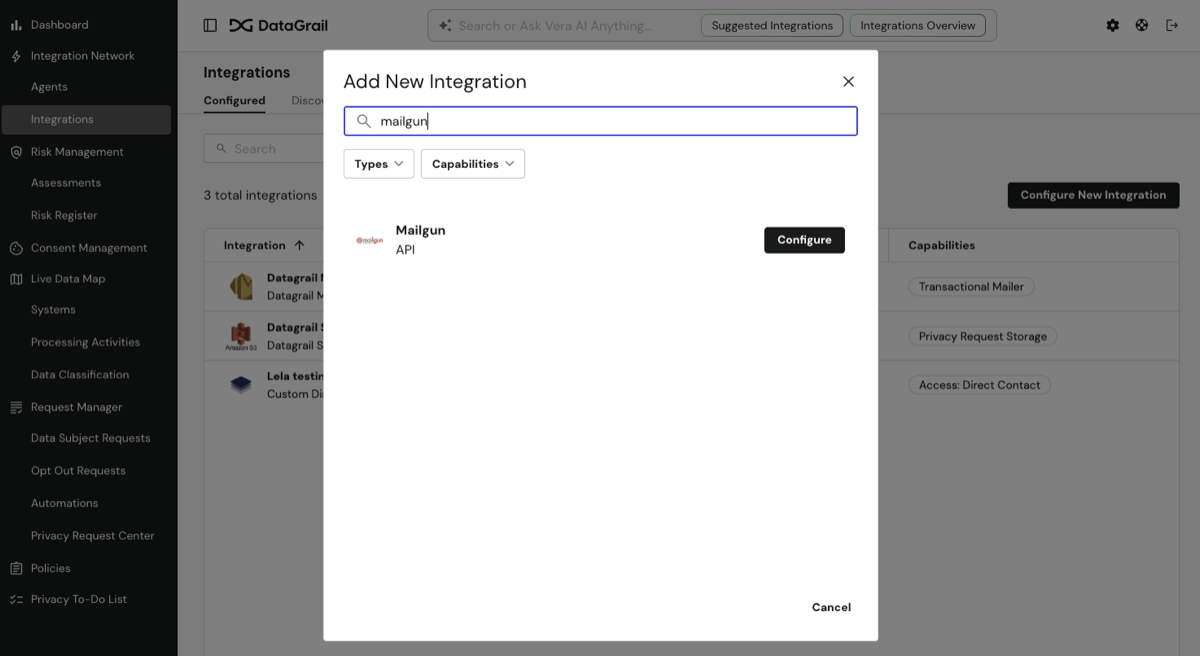Open the Types filter dropdown
This screenshot has height=656, width=1200.
[379, 164]
